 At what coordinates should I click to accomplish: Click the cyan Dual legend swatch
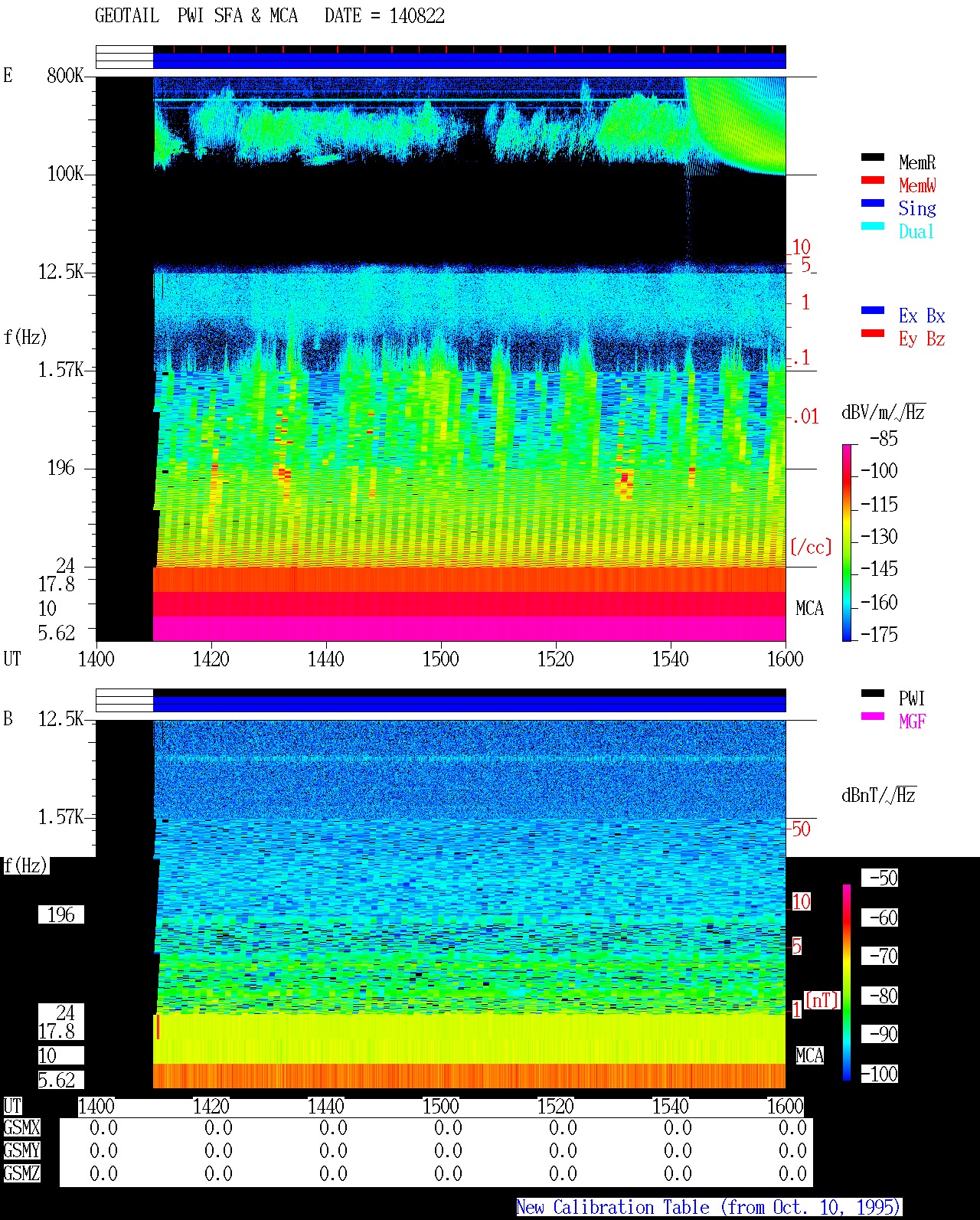click(x=873, y=227)
